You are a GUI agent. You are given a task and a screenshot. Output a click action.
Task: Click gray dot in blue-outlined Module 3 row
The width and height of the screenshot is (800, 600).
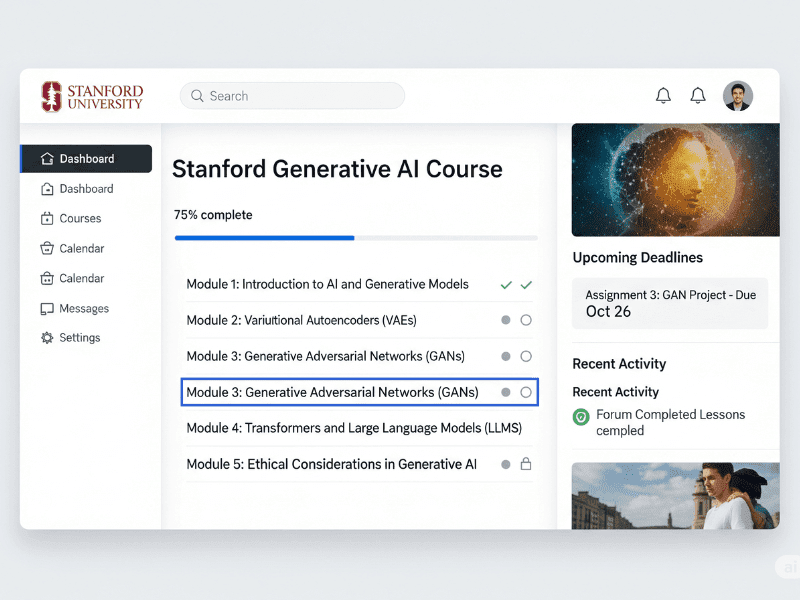tap(506, 392)
